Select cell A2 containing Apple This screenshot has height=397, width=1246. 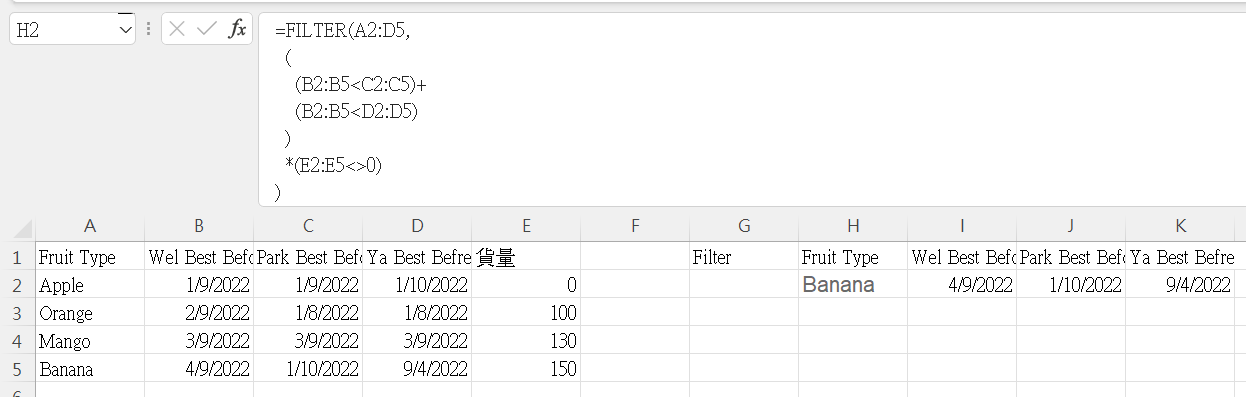click(90, 285)
